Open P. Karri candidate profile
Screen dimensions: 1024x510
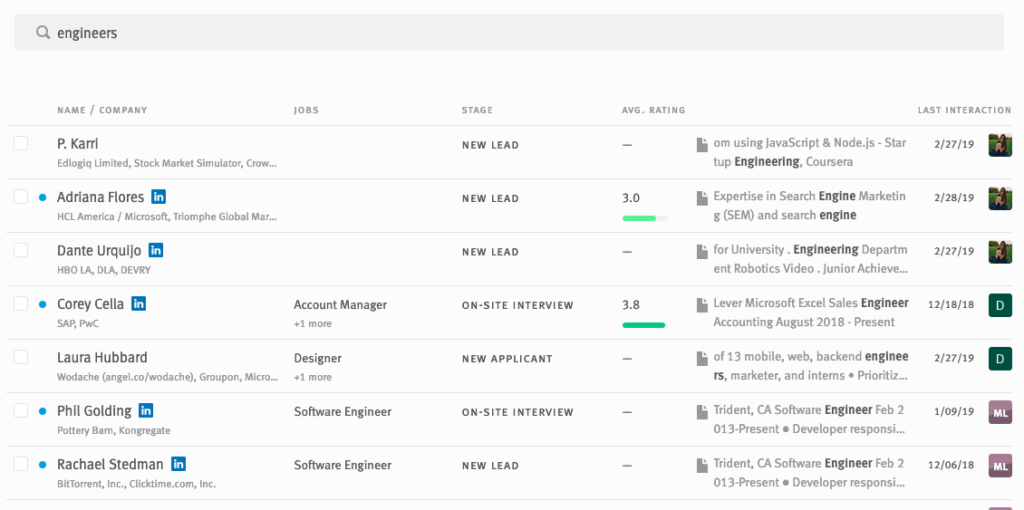click(x=77, y=144)
